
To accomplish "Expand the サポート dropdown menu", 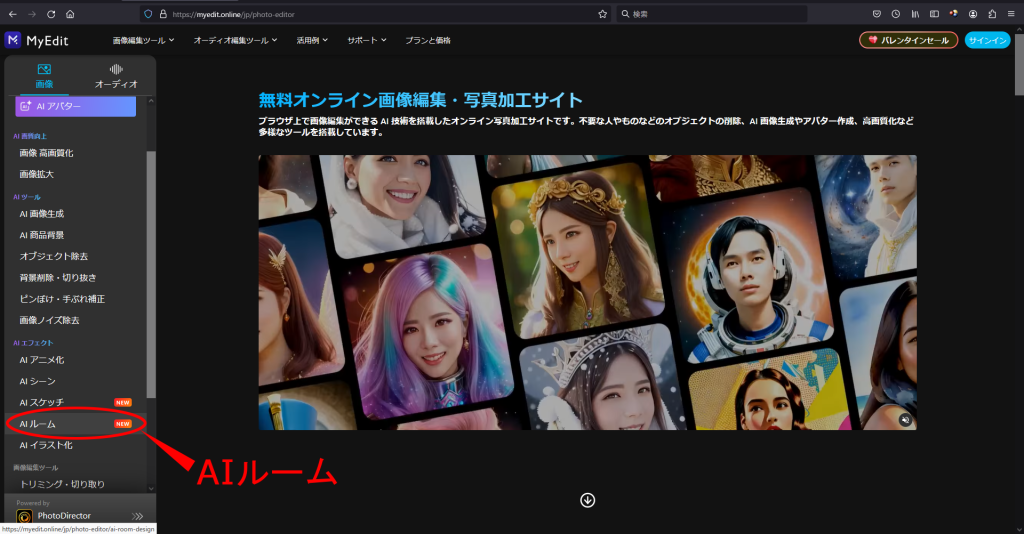I will click(x=367, y=40).
